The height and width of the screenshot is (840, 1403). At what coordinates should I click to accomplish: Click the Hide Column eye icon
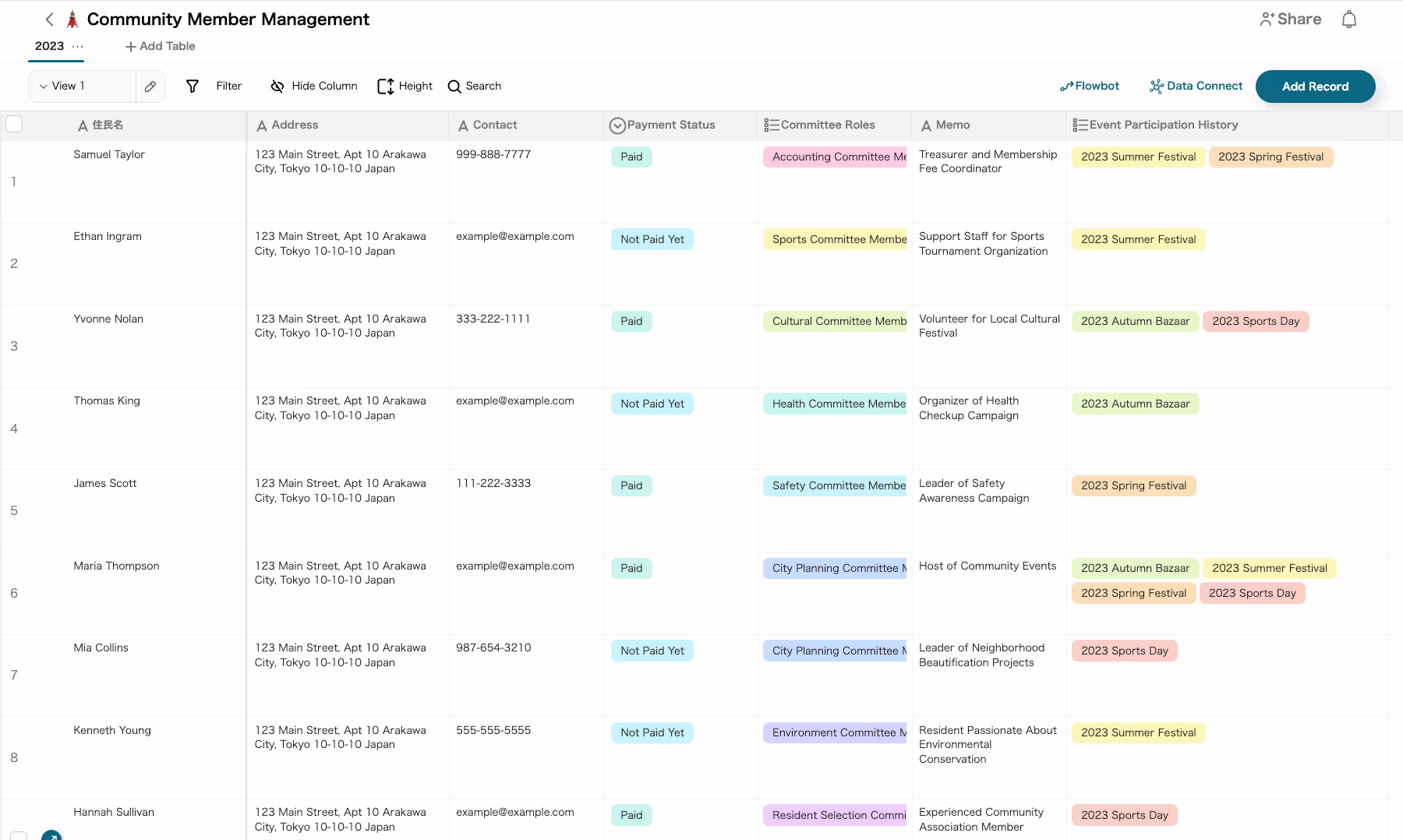coord(277,86)
